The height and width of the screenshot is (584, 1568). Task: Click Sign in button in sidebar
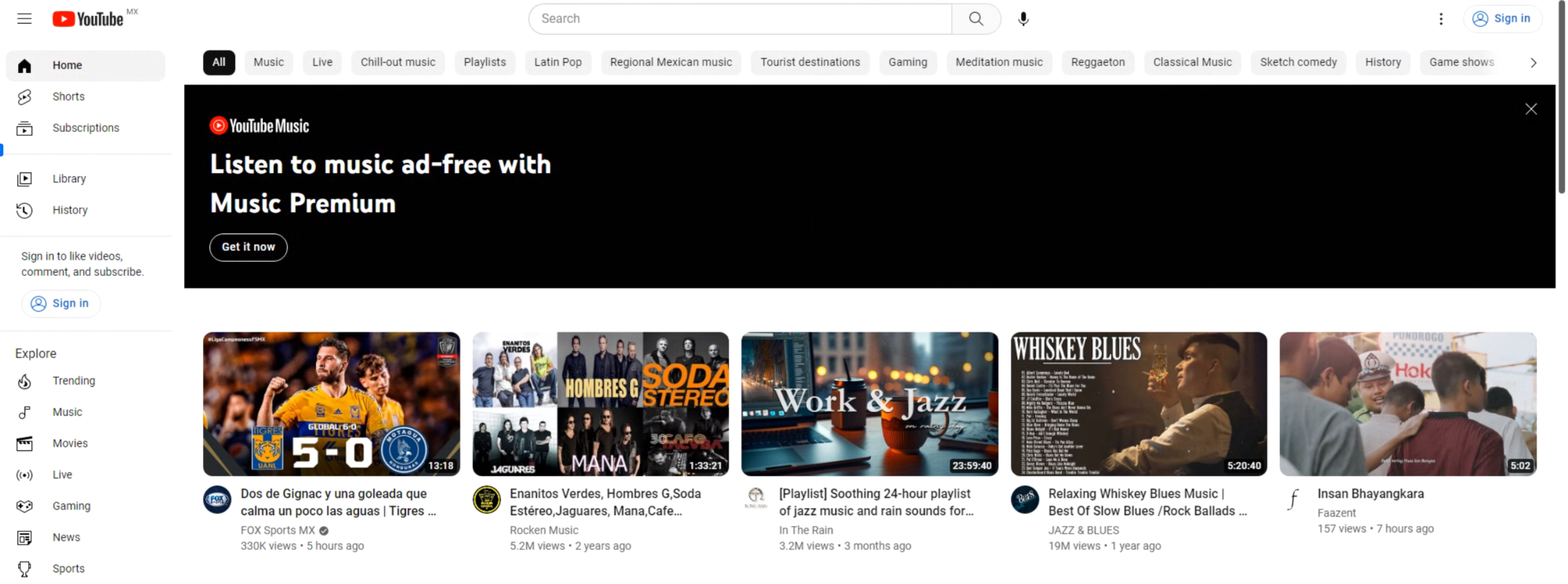click(x=61, y=304)
